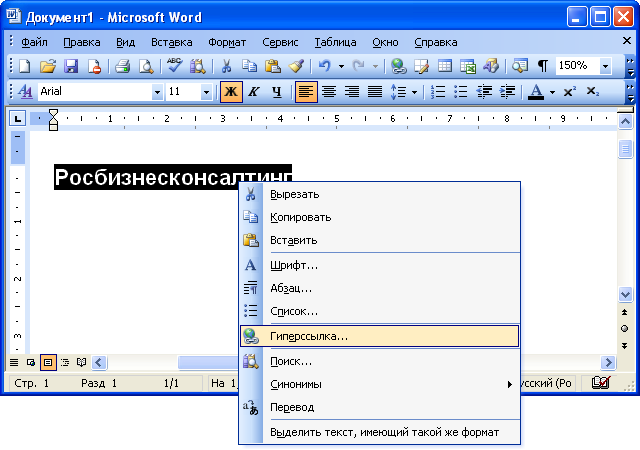Open the Drawing panel icon
The height and width of the screenshot is (450, 640).
coord(491,66)
